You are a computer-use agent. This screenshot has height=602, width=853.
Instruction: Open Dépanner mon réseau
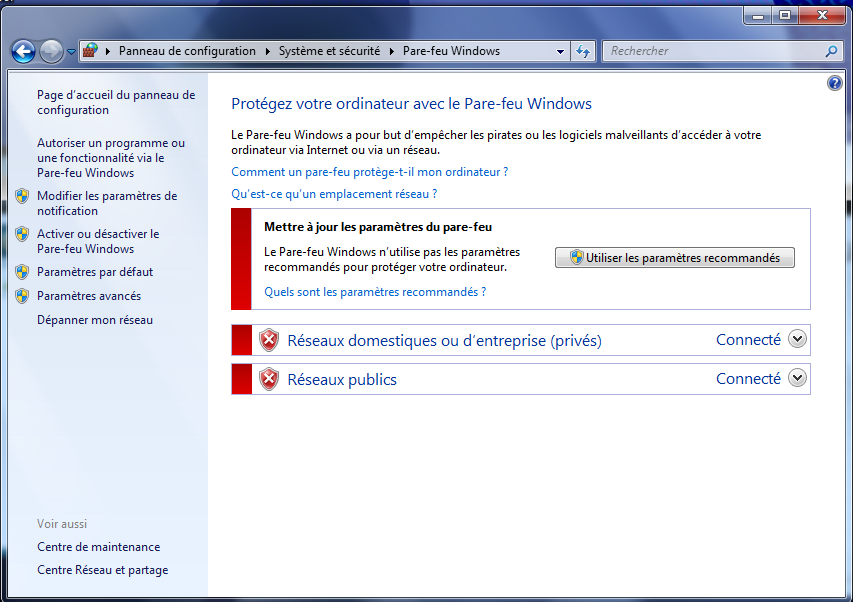click(95, 320)
